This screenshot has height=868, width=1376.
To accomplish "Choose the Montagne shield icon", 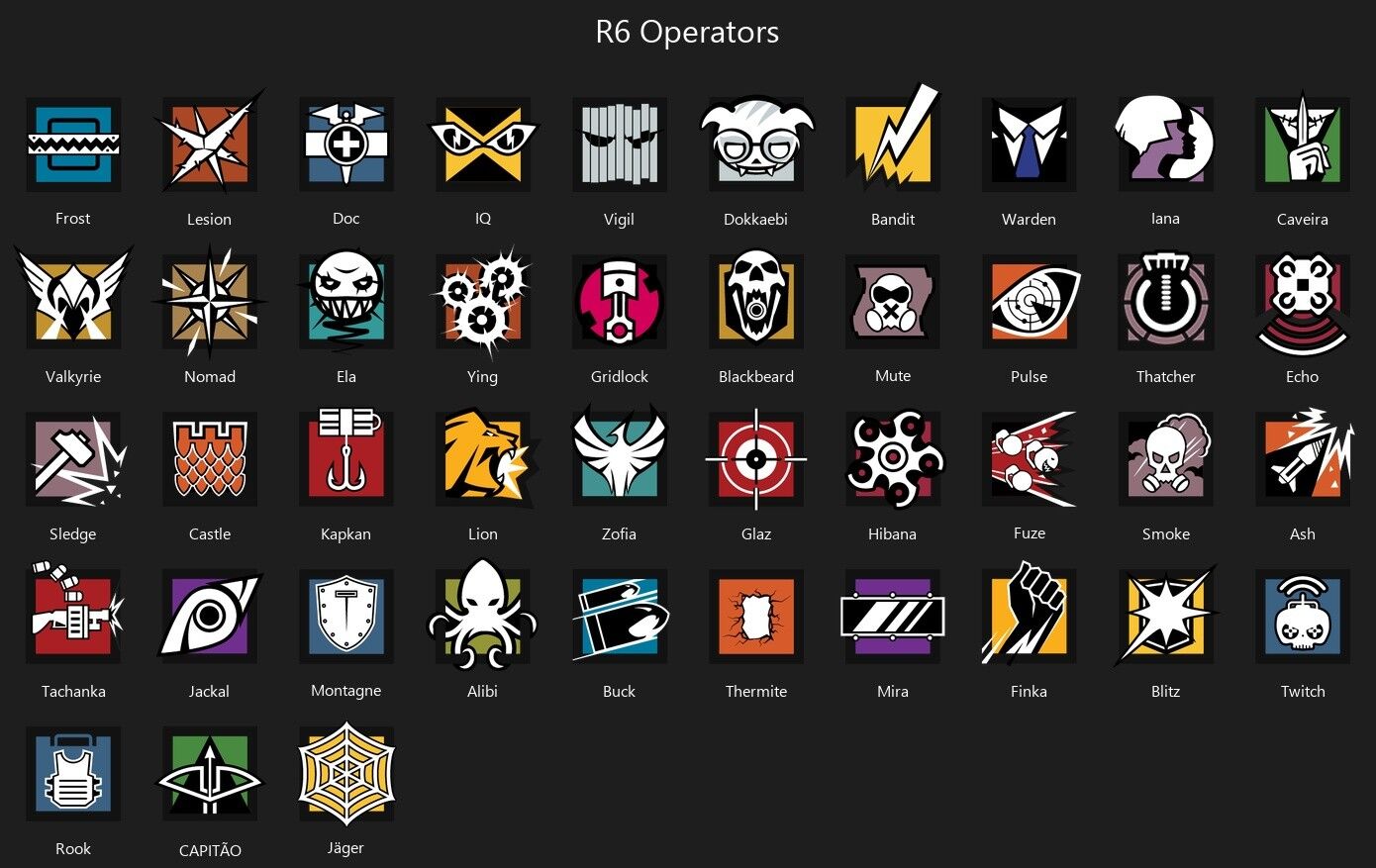I will pyautogui.click(x=346, y=617).
